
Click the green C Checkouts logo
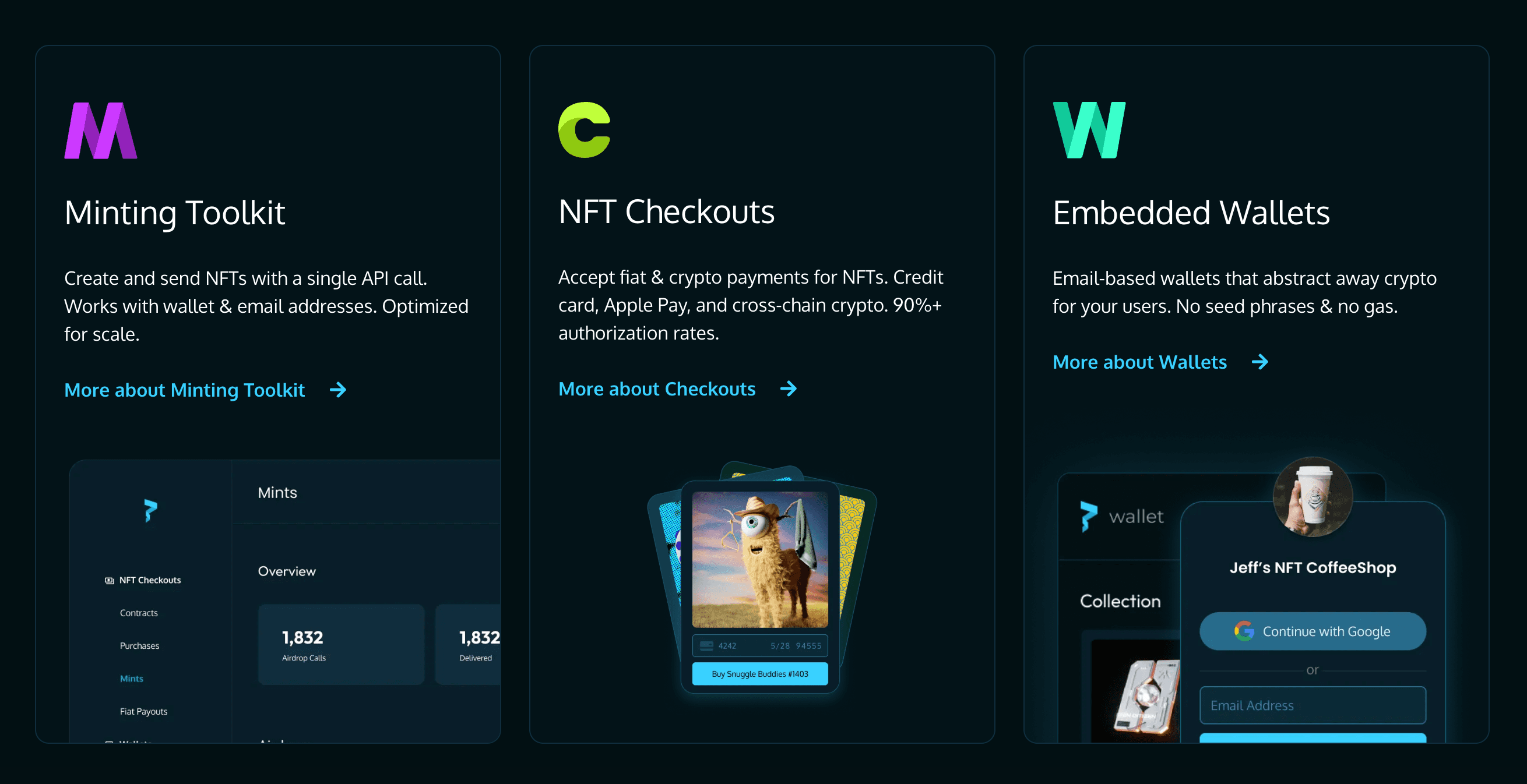pyautogui.click(x=585, y=130)
